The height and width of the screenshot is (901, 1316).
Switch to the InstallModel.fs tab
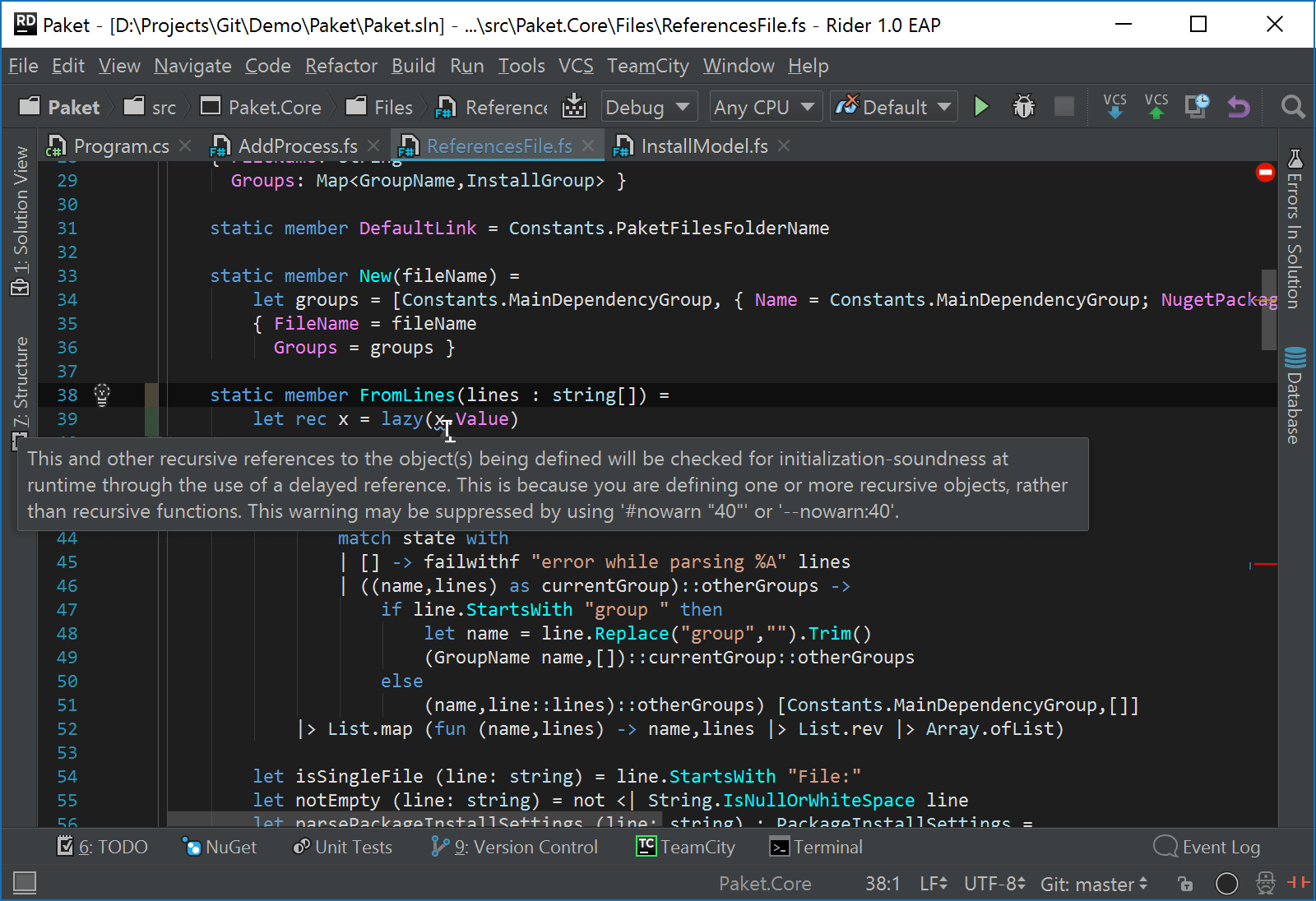click(703, 146)
